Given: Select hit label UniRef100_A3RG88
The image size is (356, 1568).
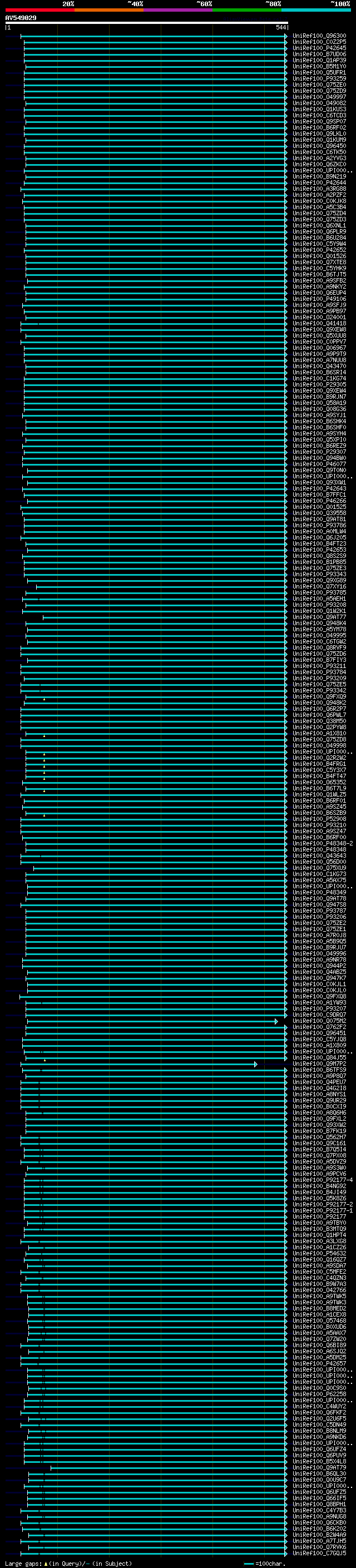Looking at the screenshot, I should [x=319, y=189].
